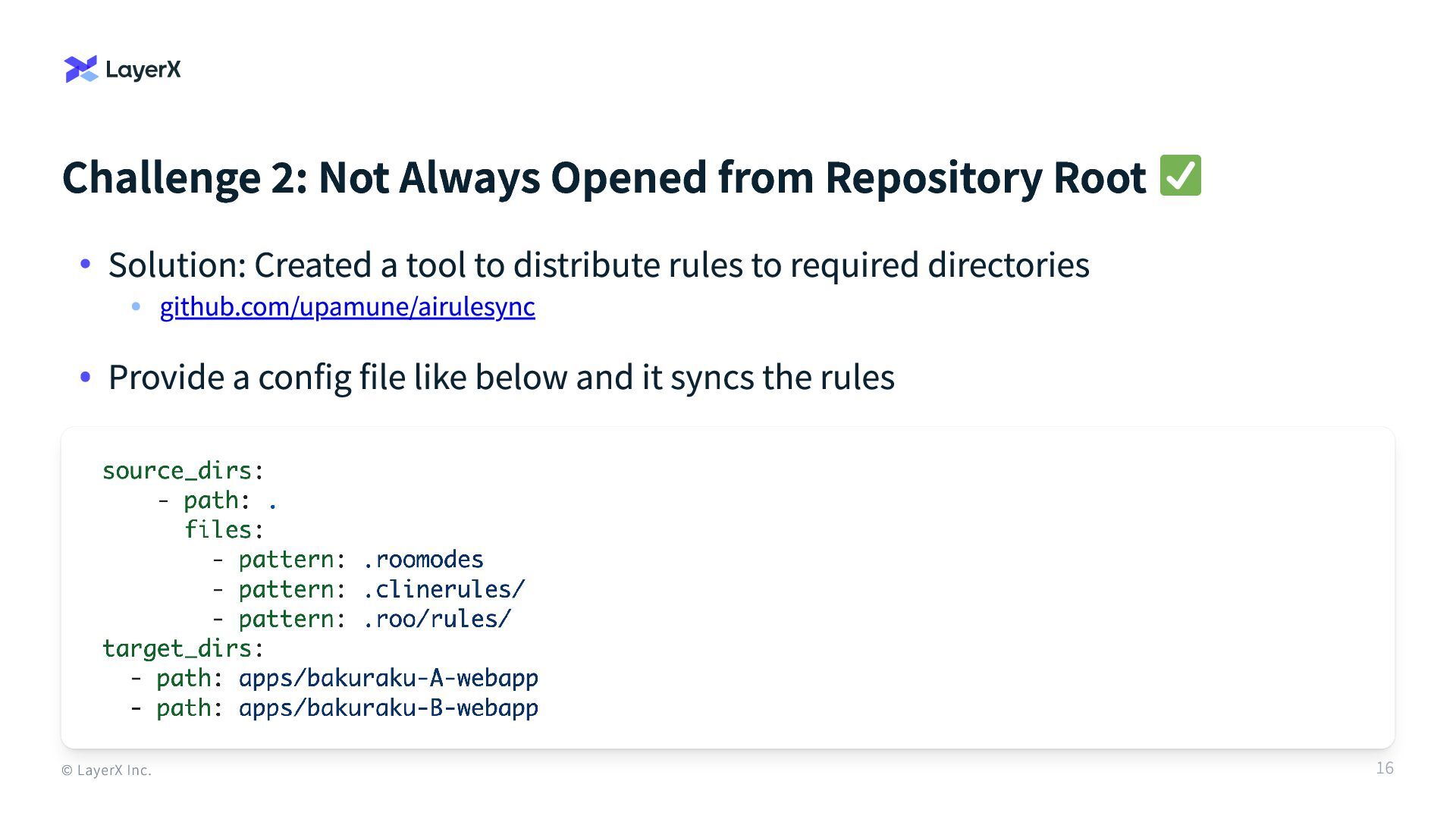The width and height of the screenshot is (1456, 819).
Task: Click the light blue sub-bullet before link
Action: (136, 306)
